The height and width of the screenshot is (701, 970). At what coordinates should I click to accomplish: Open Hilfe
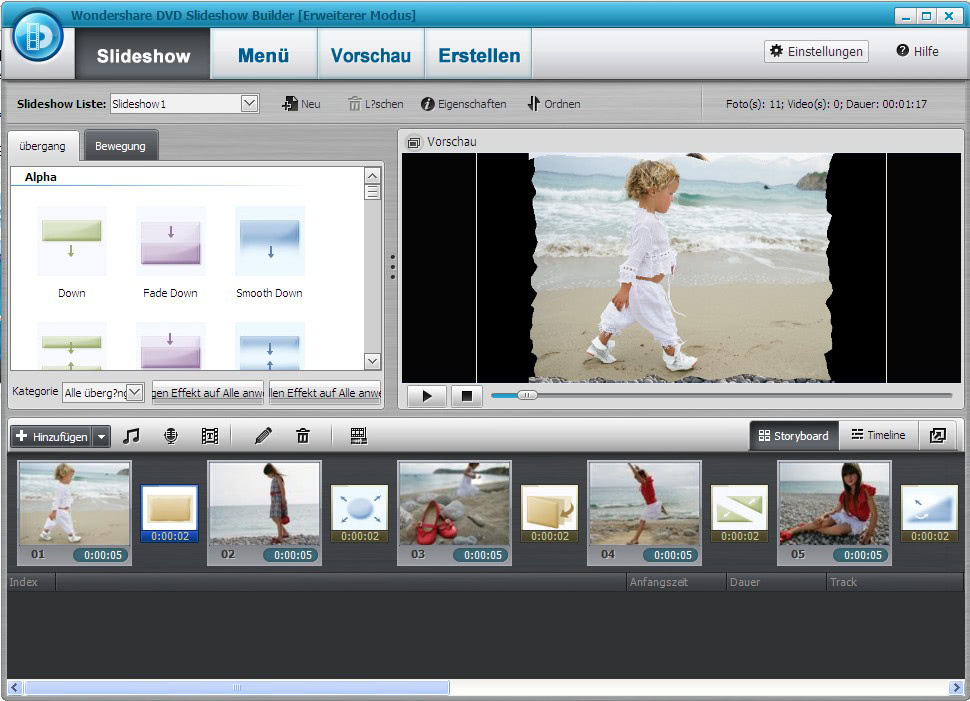[916, 51]
